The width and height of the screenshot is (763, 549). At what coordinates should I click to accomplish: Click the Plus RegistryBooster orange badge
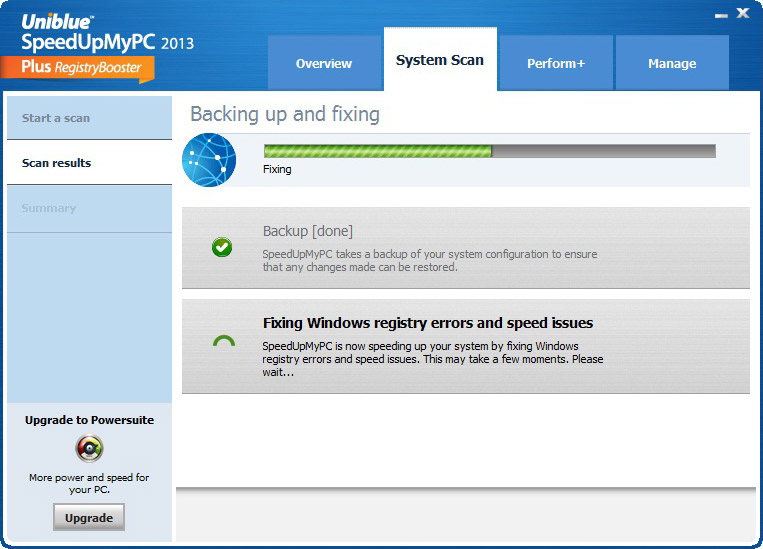pyautogui.click(x=78, y=68)
